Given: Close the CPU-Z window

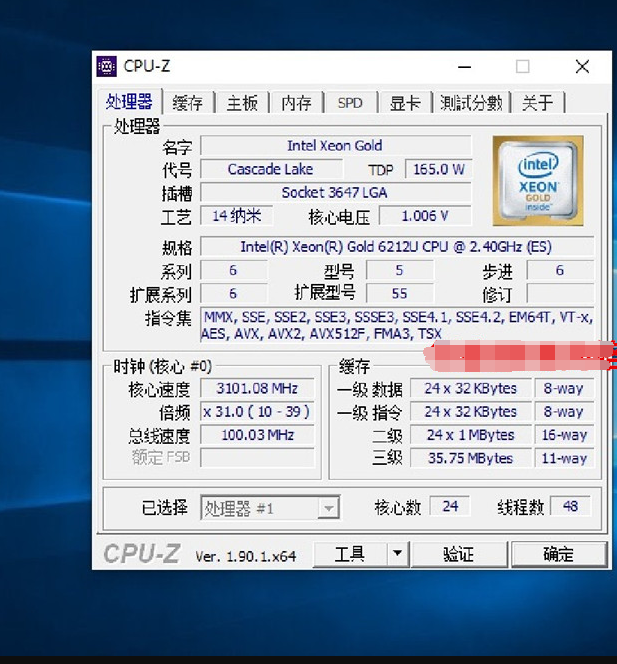Looking at the screenshot, I should click(582, 66).
